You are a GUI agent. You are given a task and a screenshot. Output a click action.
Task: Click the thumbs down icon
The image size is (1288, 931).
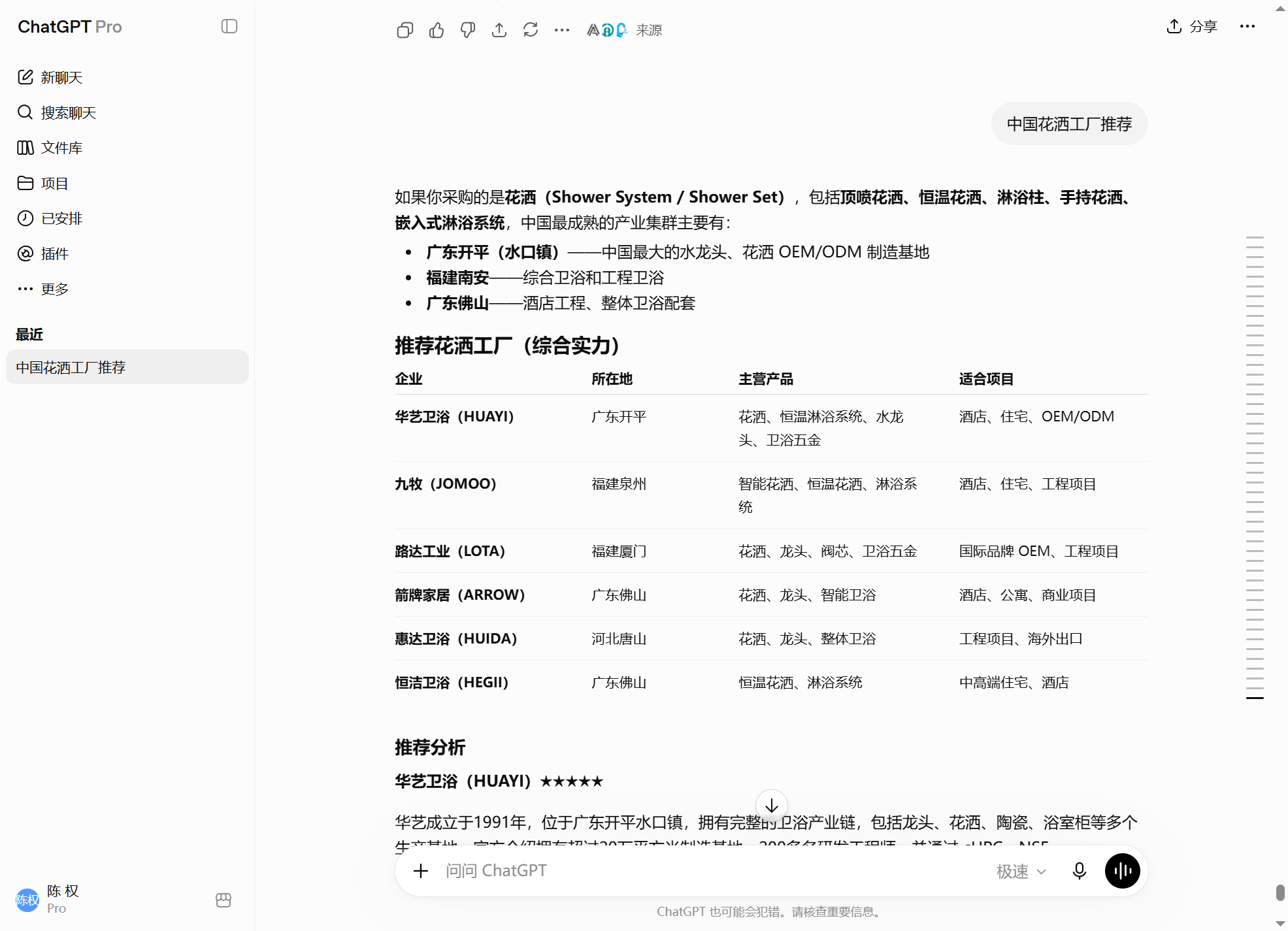(468, 30)
